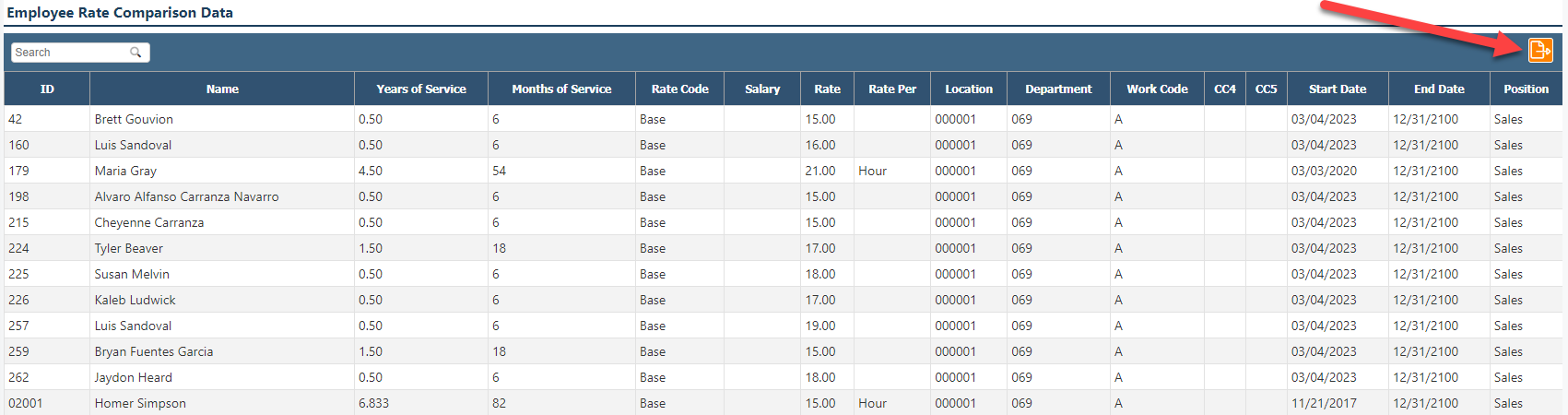Viewport: 1568px width, 415px height.
Task: Sort by Salary column header
Action: [762, 89]
